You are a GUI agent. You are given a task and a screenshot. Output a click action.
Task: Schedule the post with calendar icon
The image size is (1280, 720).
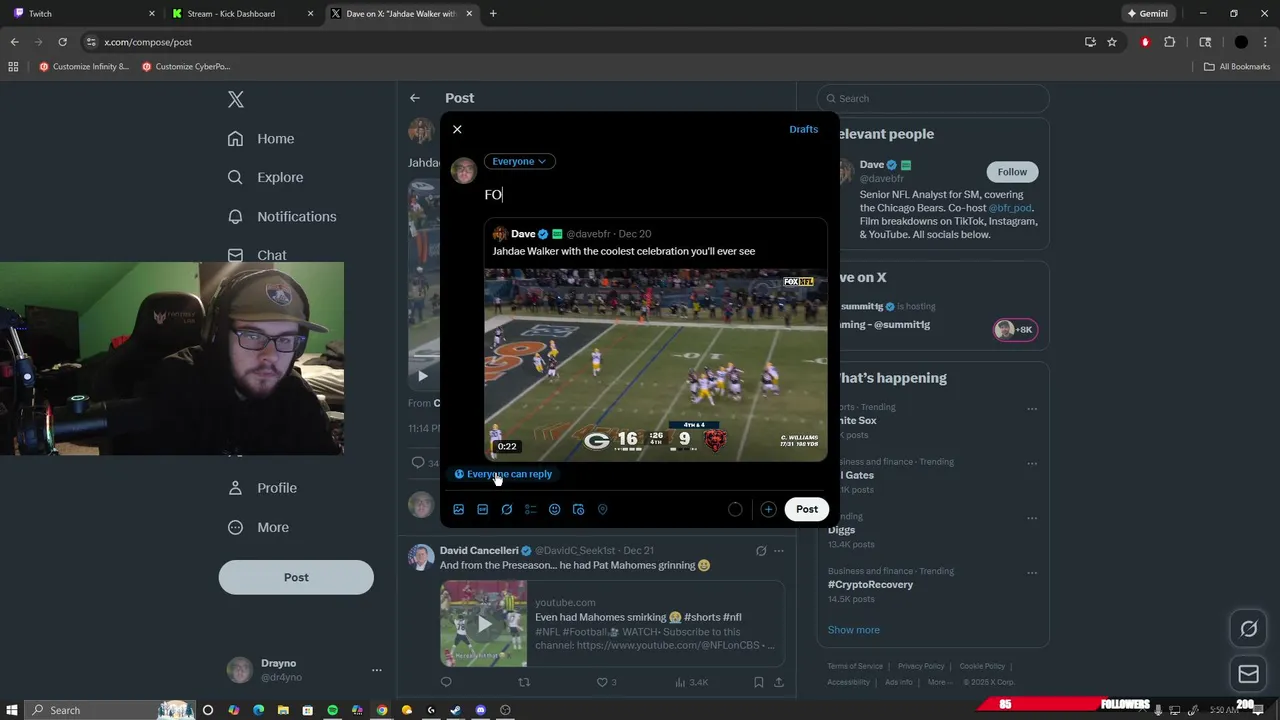coord(579,509)
